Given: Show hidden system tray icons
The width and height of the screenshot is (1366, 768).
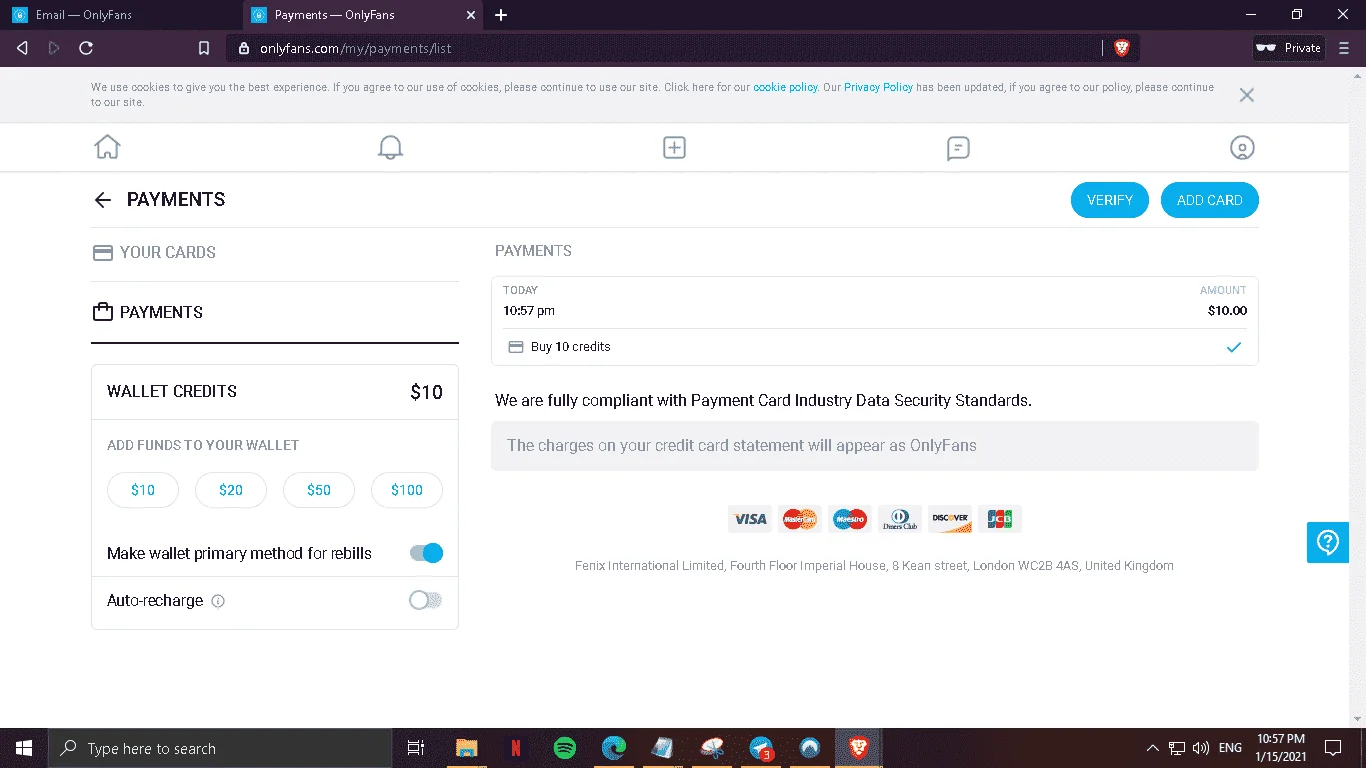Looking at the screenshot, I should coord(1152,748).
